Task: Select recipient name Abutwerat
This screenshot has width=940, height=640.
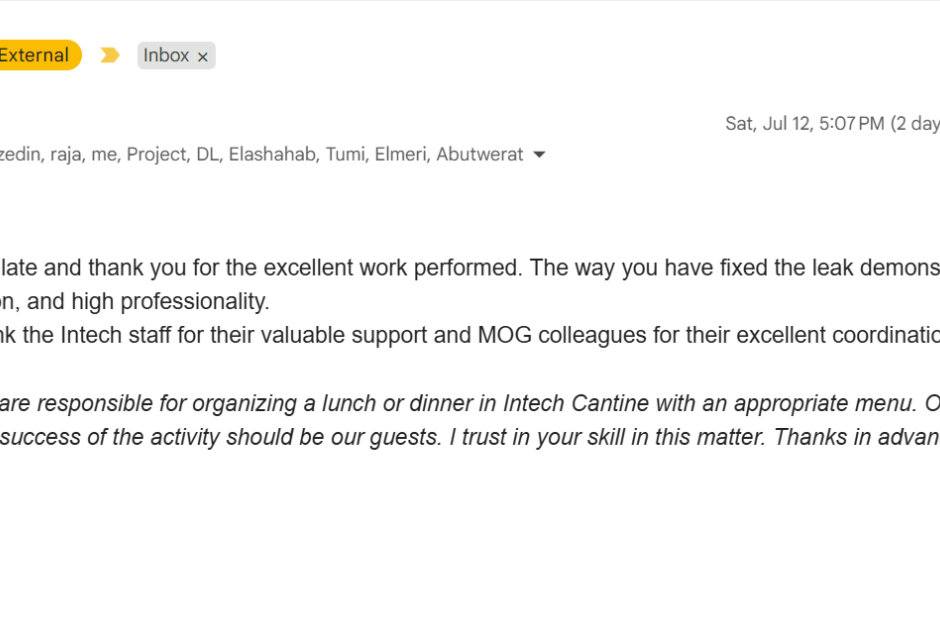Action: pos(480,155)
